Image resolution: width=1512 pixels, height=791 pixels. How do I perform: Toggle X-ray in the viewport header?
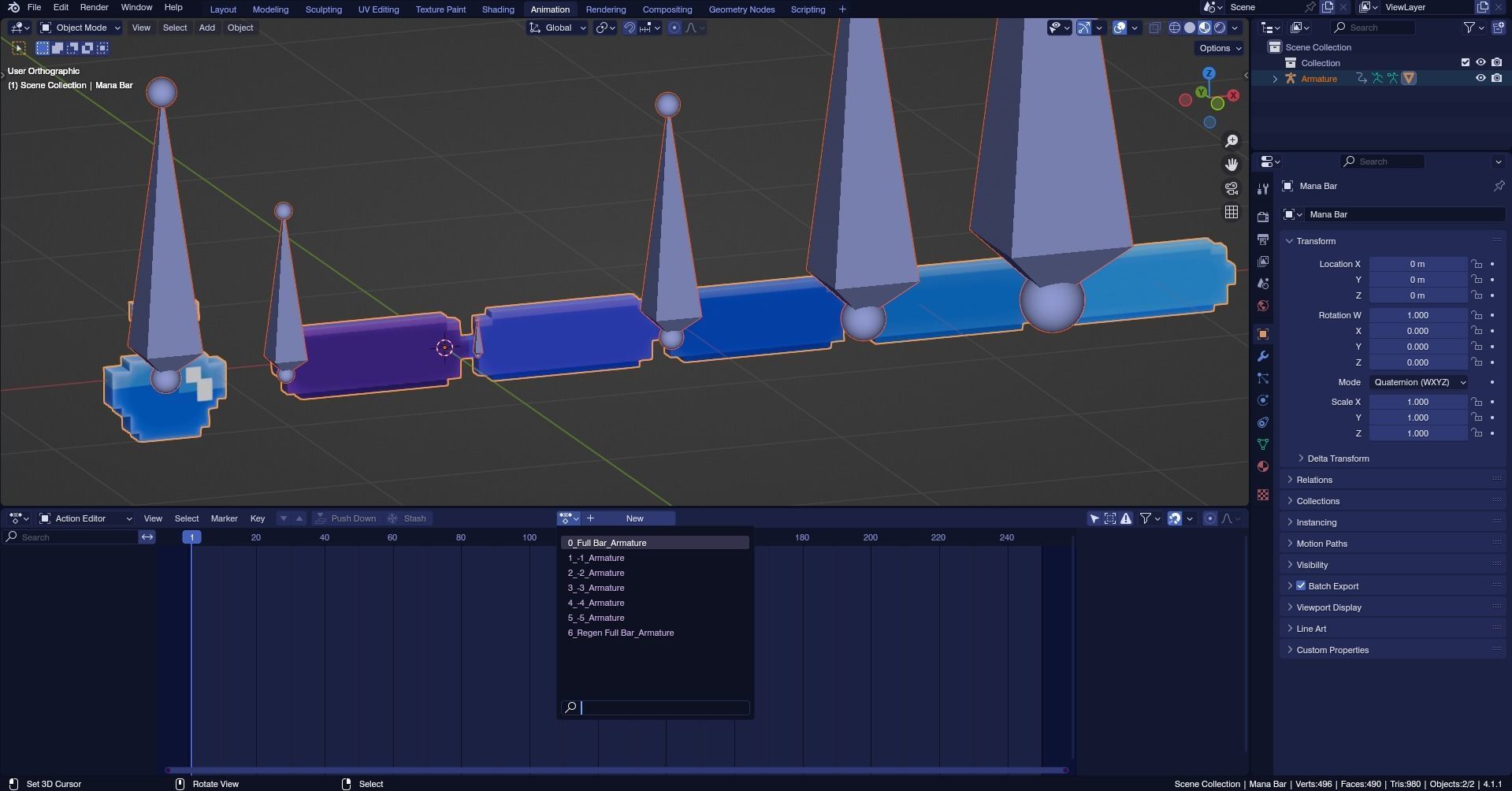click(1154, 28)
